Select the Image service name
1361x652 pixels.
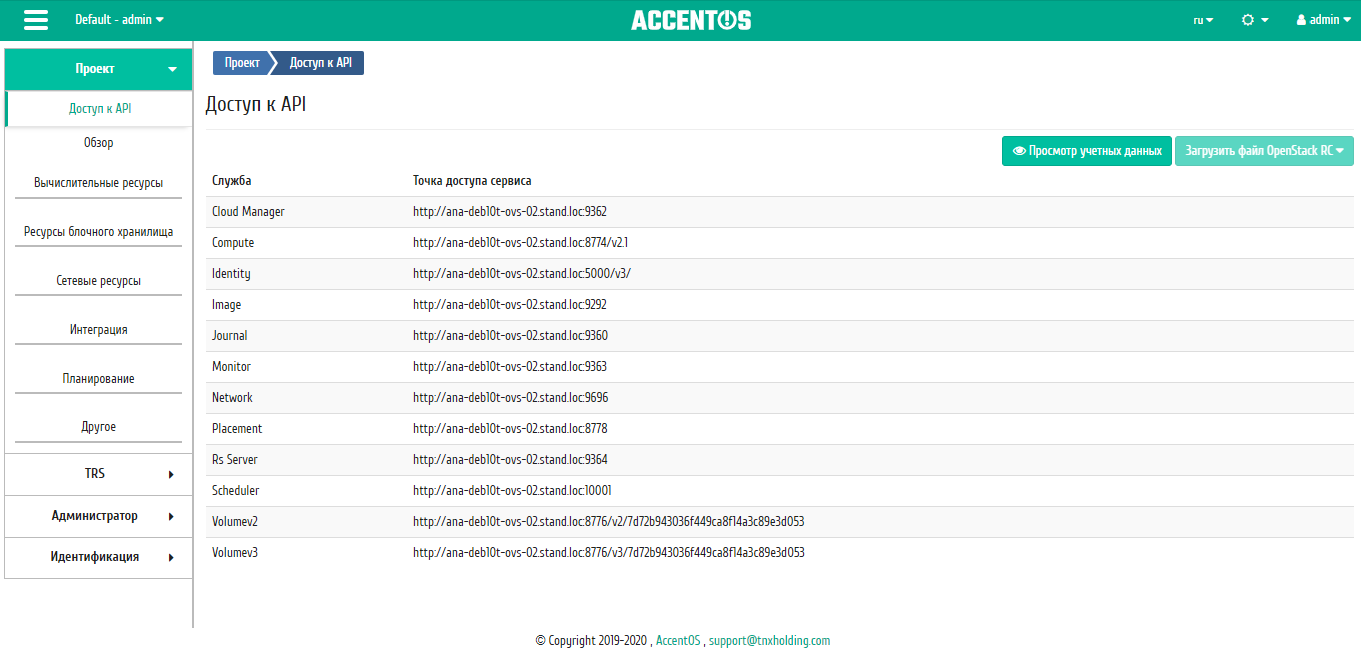[226, 305]
